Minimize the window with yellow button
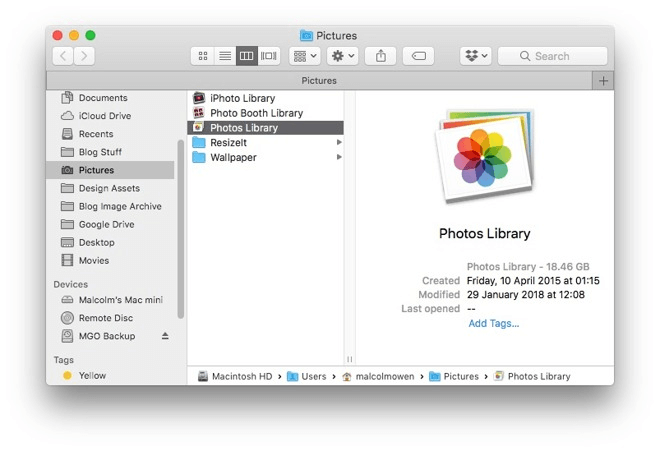 click(74, 35)
